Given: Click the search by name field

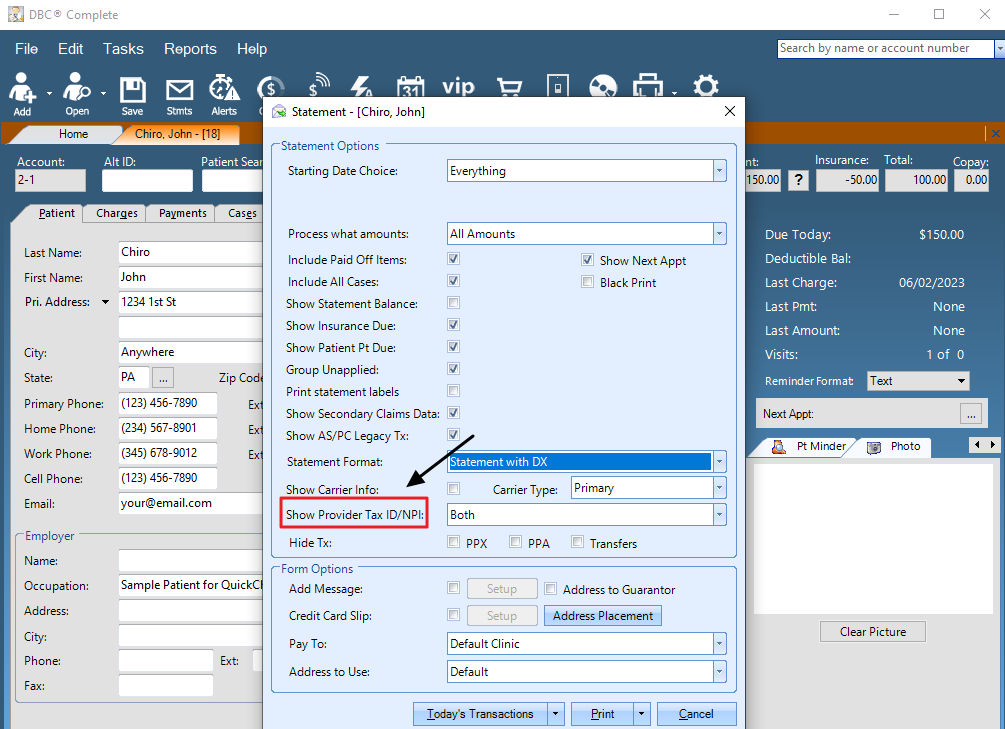Looking at the screenshot, I should [x=884, y=48].
